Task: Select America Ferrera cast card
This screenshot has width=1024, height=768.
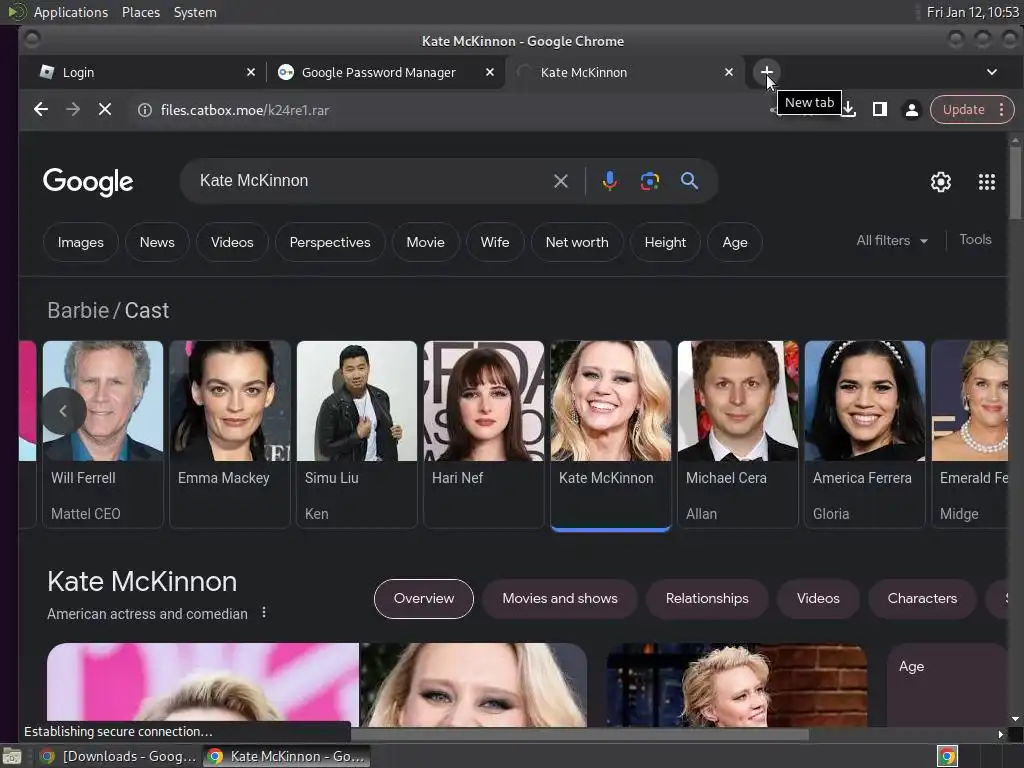Action: click(865, 434)
